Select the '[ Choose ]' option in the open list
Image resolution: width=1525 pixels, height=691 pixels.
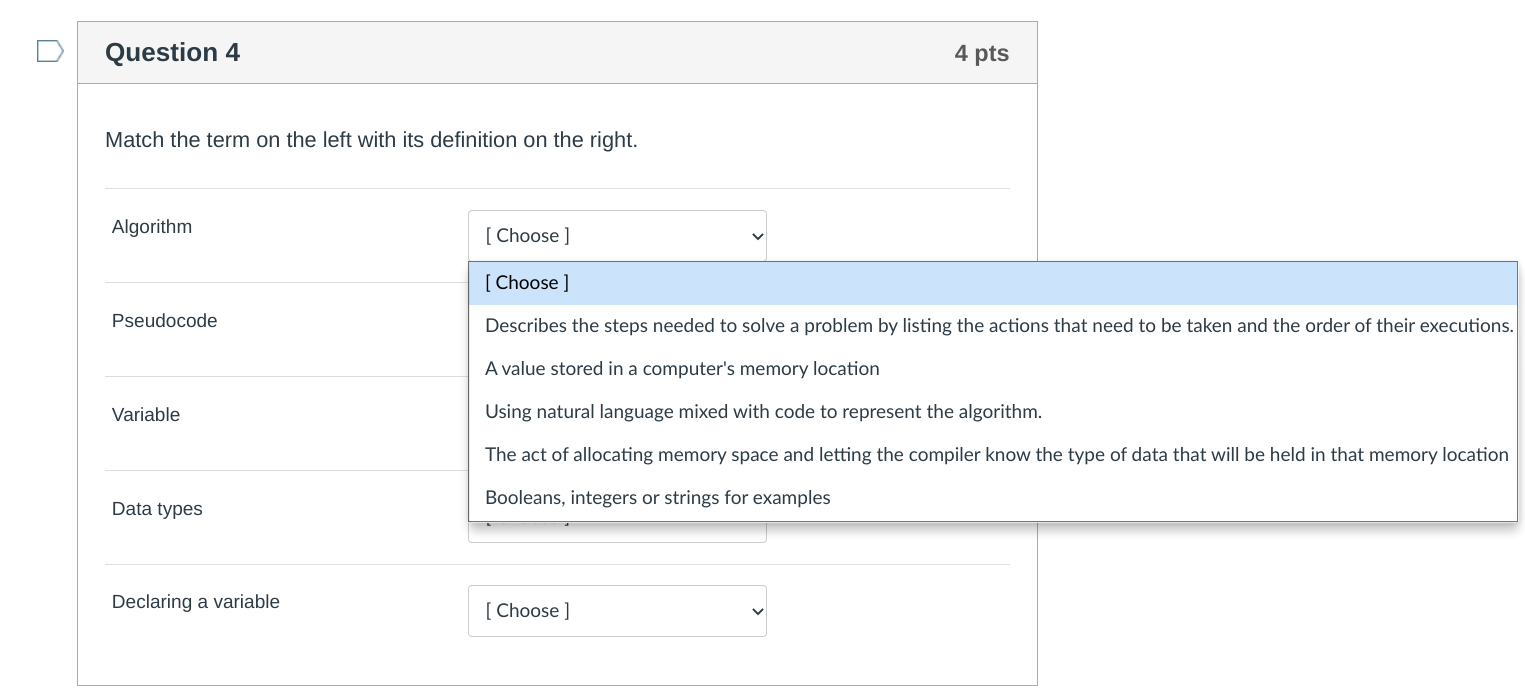pyautogui.click(x=992, y=283)
